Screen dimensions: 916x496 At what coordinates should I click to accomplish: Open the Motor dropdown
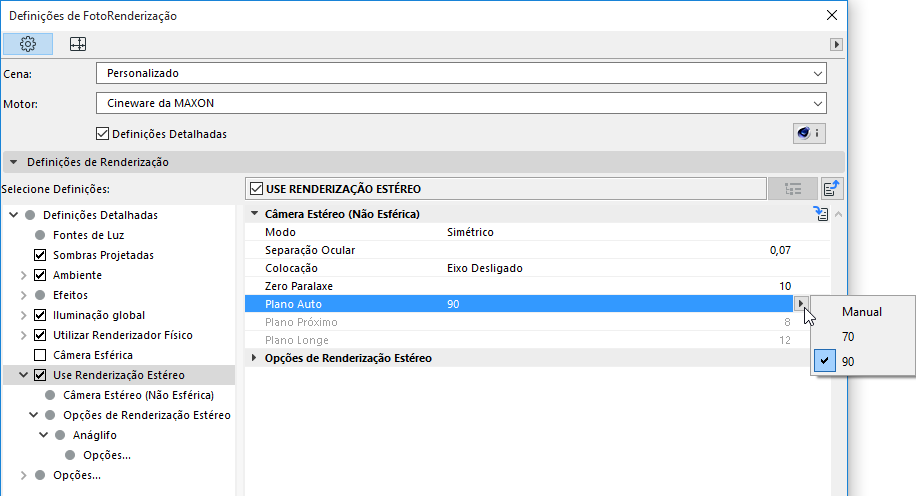[461, 103]
